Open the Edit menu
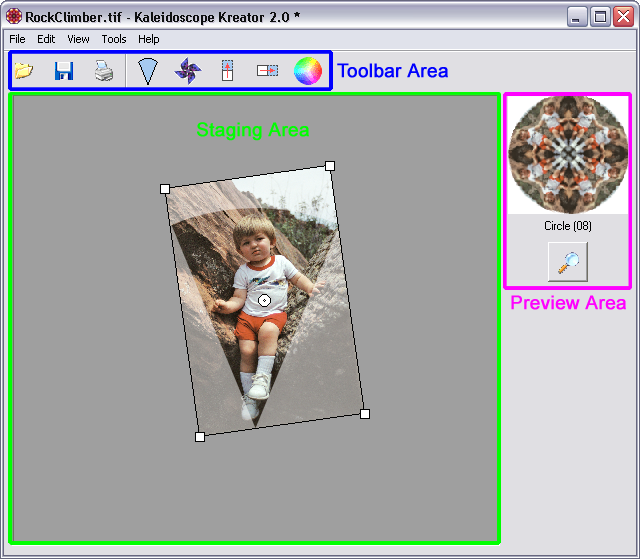Image resolution: width=640 pixels, height=559 pixels. pyautogui.click(x=46, y=39)
